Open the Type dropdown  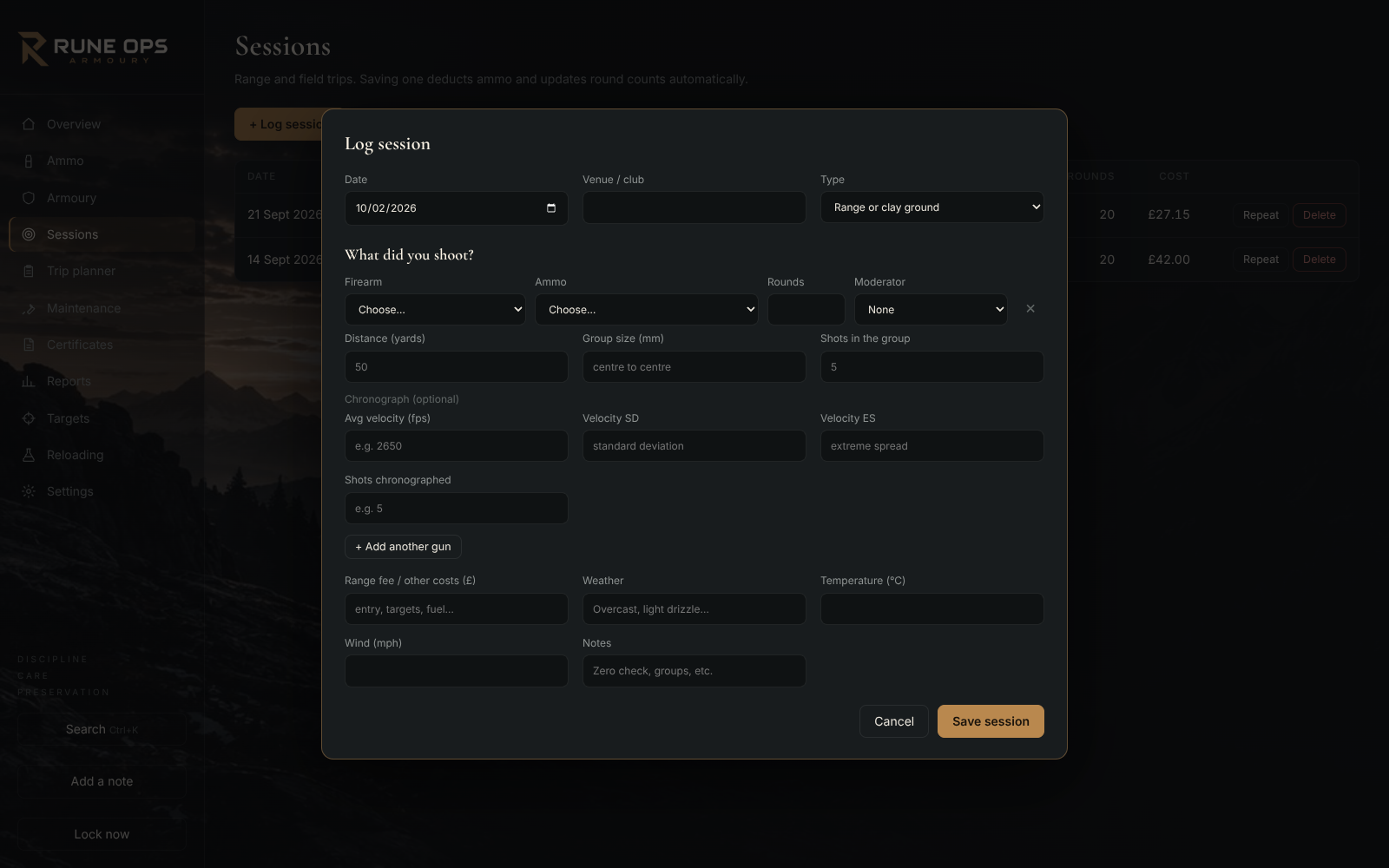point(932,207)
